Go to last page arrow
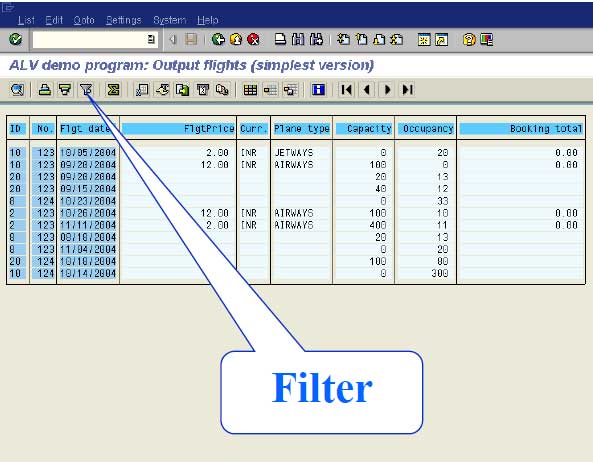 [407, 90]
